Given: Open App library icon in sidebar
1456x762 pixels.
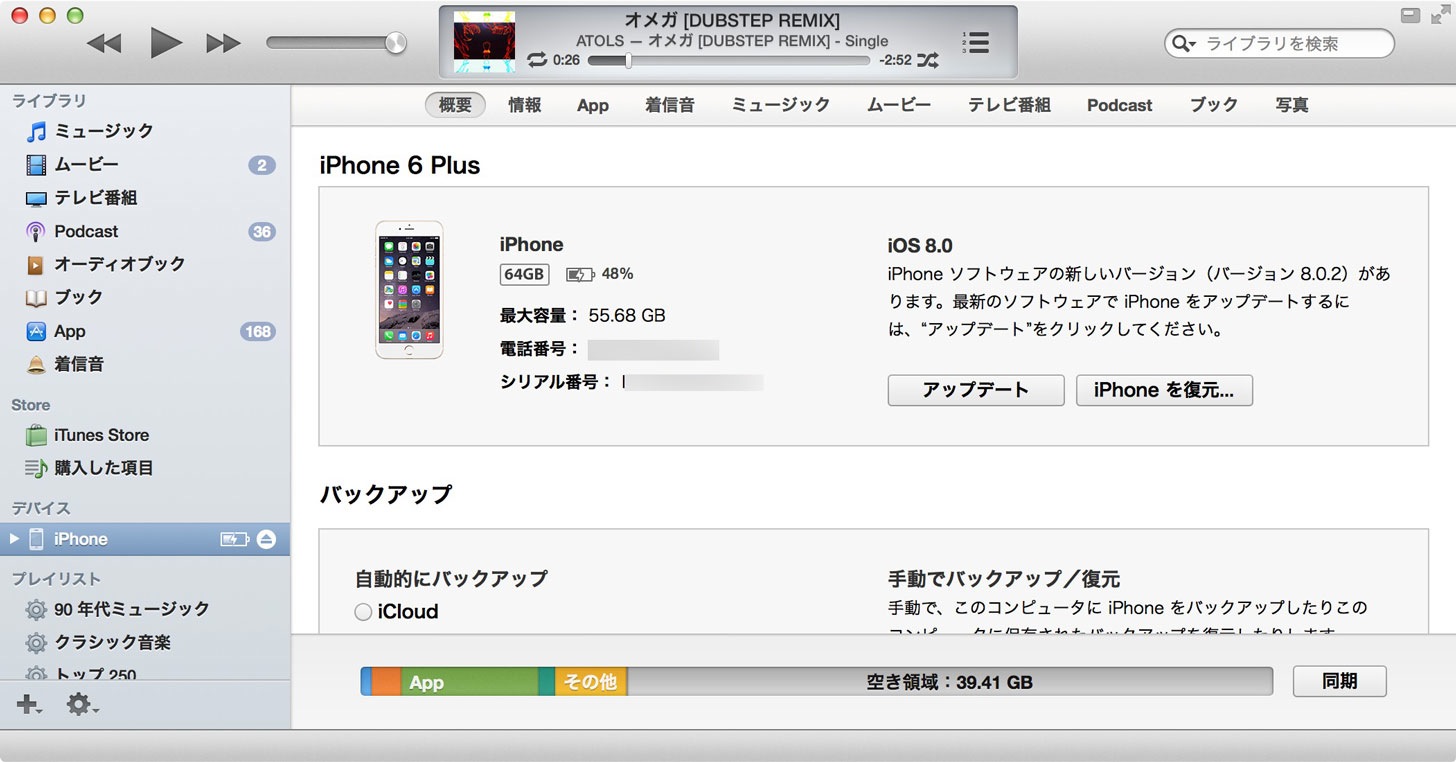Looking at the screenshot, I should [36, 331].
